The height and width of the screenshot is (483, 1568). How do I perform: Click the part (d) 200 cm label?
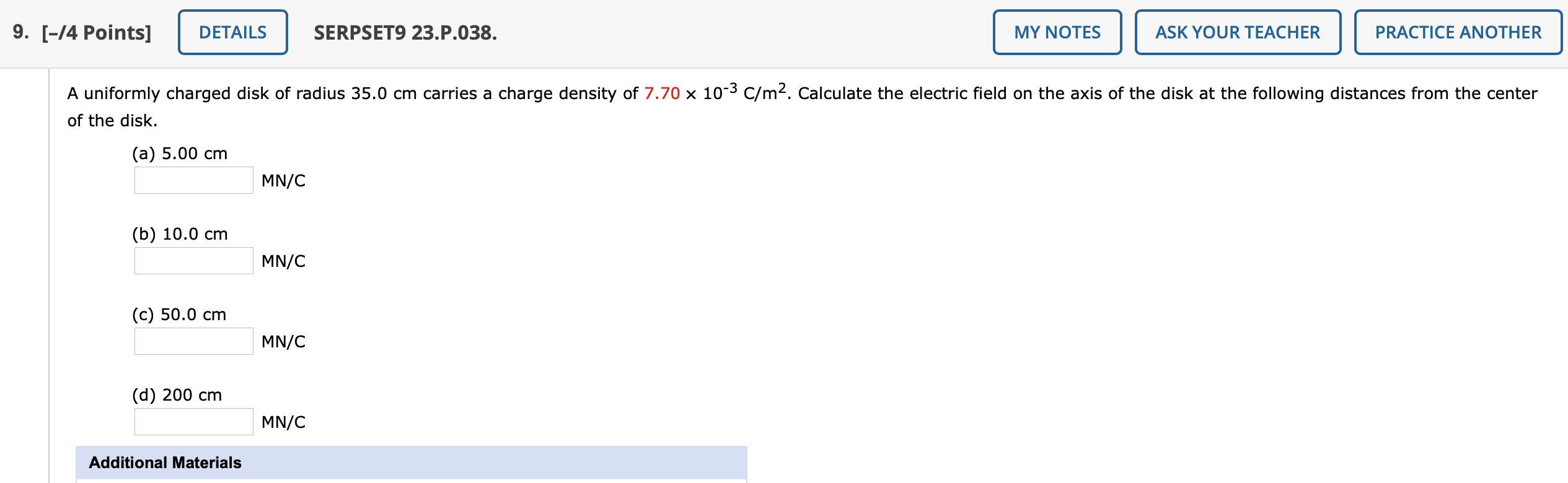[x=177, y=394]
